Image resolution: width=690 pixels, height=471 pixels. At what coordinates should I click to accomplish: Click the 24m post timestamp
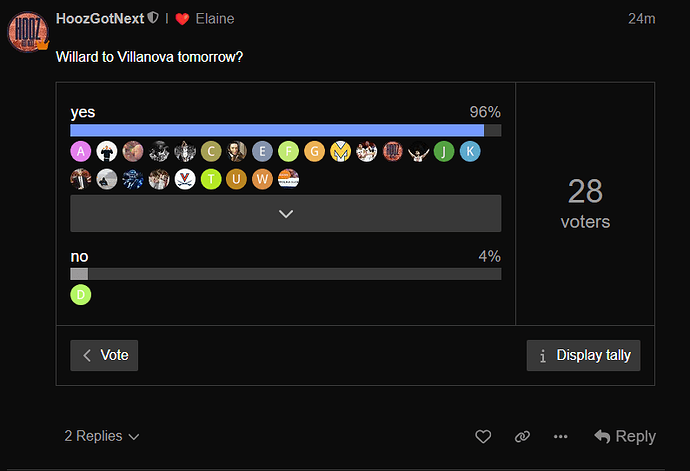click(642, 18)
